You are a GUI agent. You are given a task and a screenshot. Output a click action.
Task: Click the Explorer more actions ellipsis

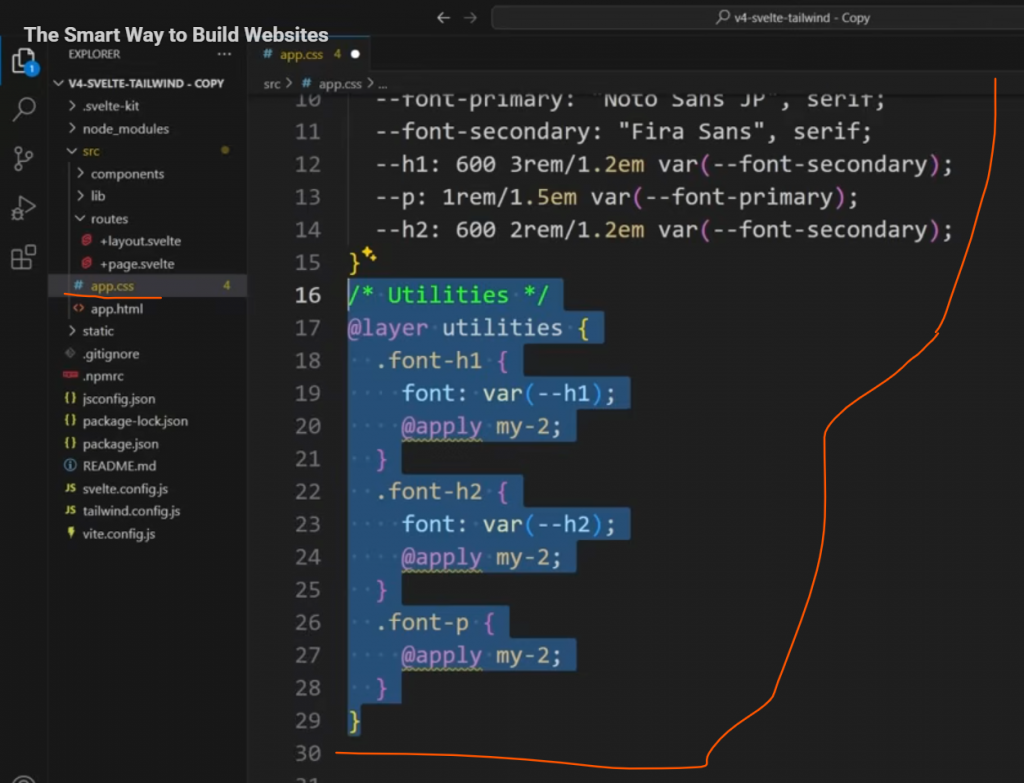tap(224, 54)
